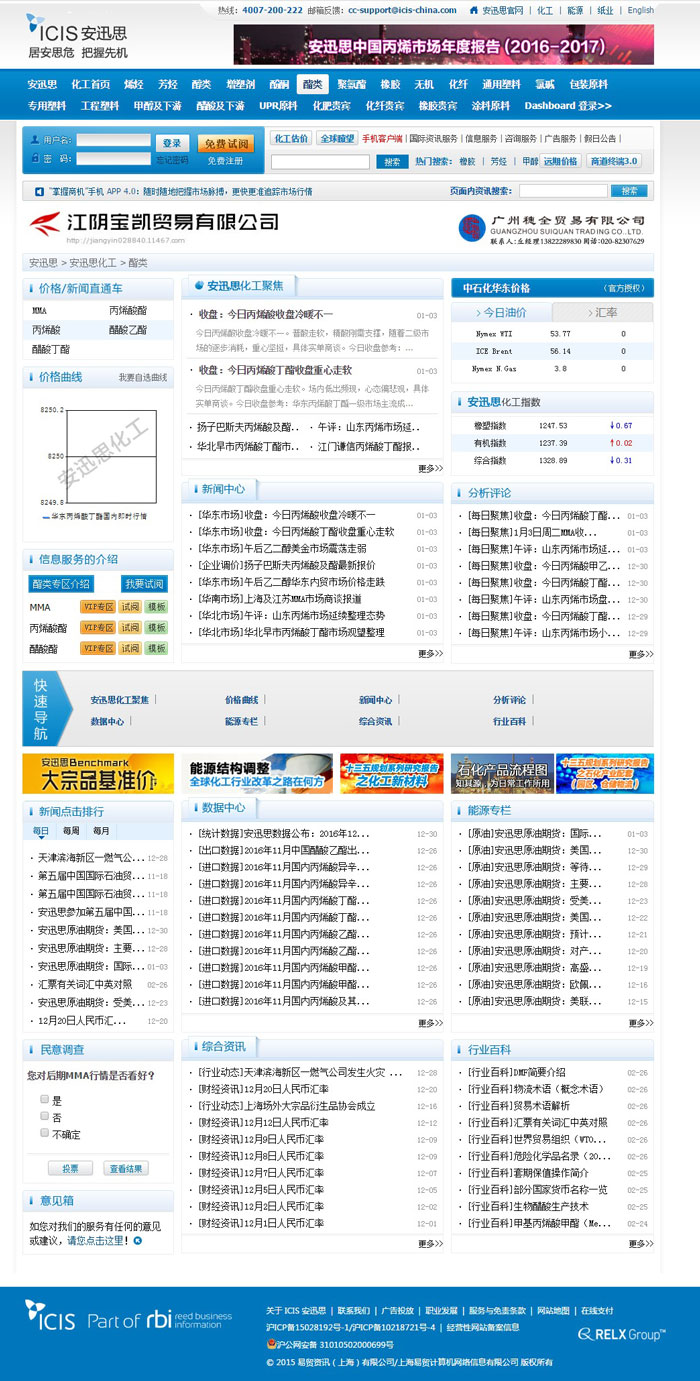
Task: Click the blue dot icon before 安迅思化工聚焦
Action: (199, 286)
